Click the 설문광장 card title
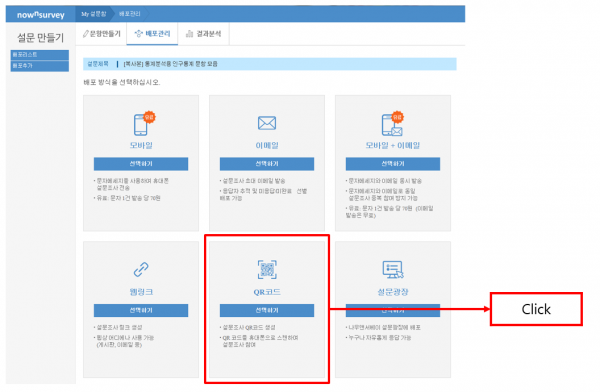This screenshot has height=392, width=600. pos(393,292)
